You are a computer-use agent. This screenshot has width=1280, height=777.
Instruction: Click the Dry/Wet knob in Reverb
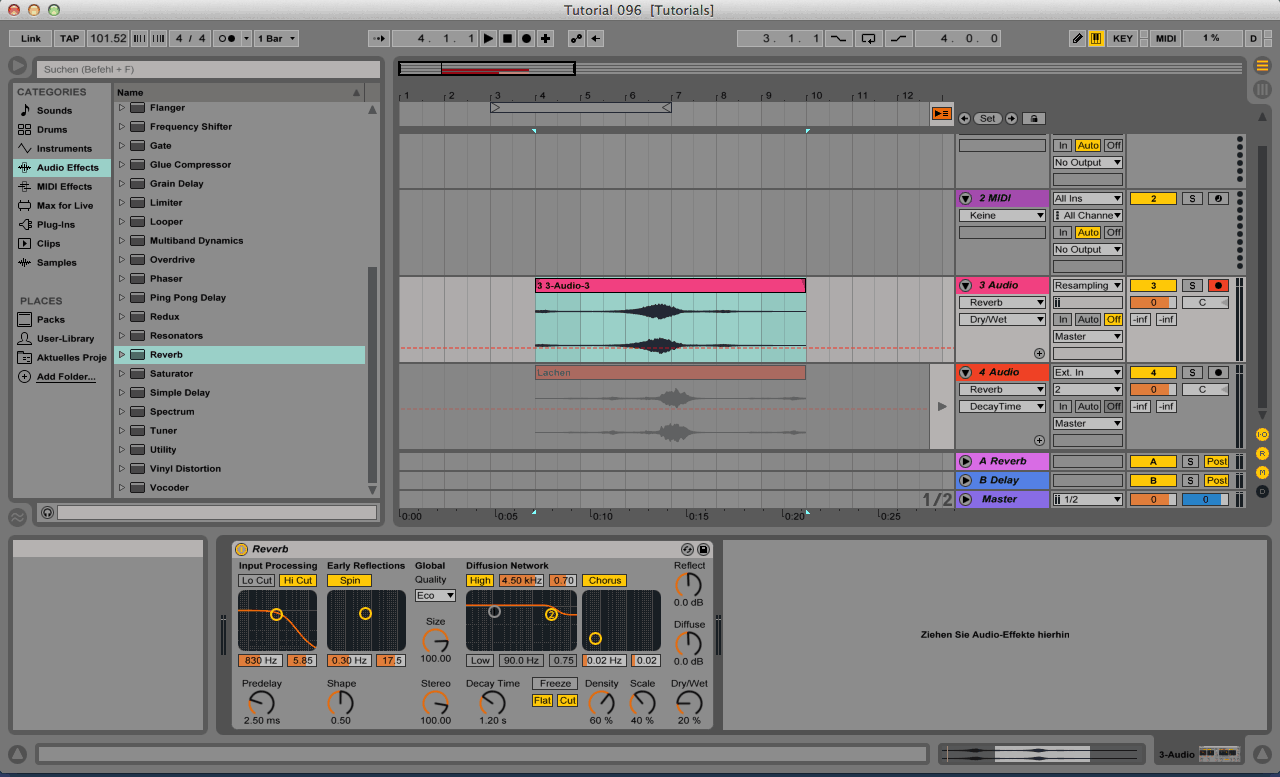688,702
